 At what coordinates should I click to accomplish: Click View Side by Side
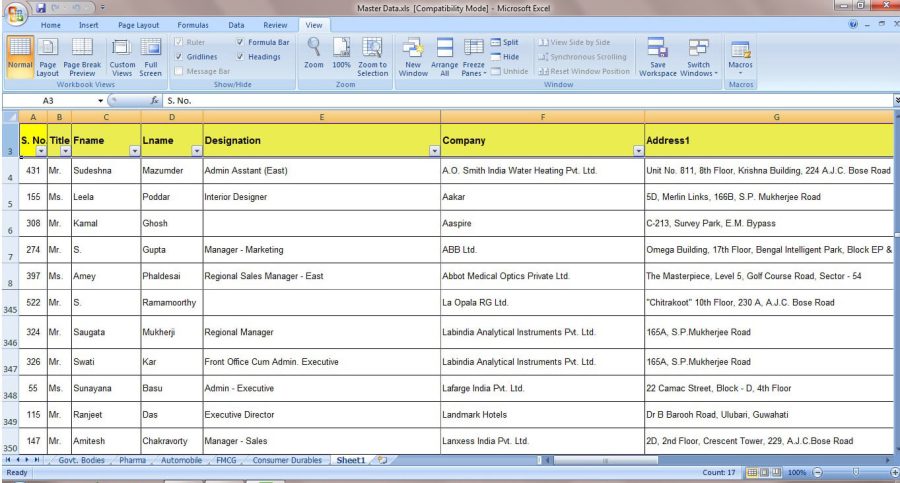(574, 42)
